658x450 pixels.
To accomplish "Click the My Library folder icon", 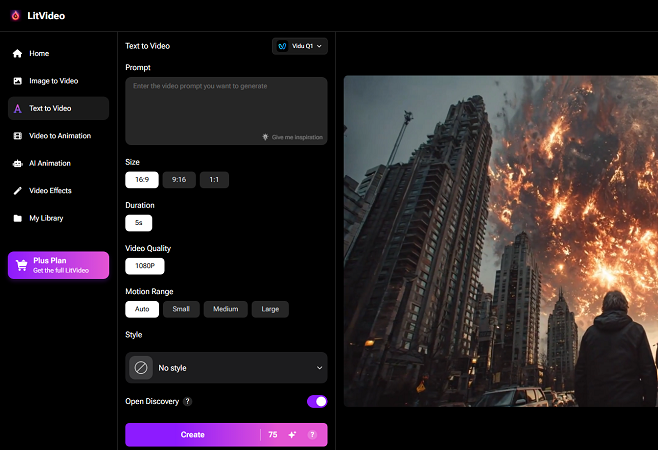I will point(17,218).
